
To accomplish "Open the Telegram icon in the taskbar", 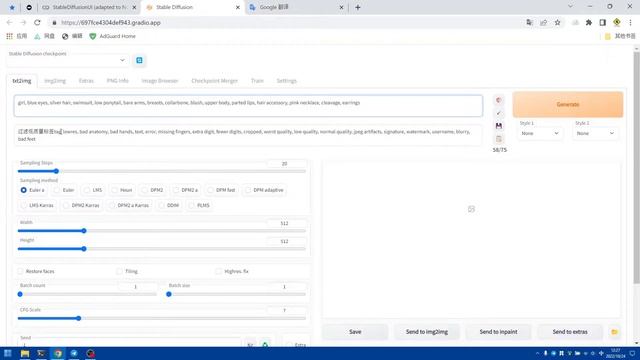I will pos(74,353).
